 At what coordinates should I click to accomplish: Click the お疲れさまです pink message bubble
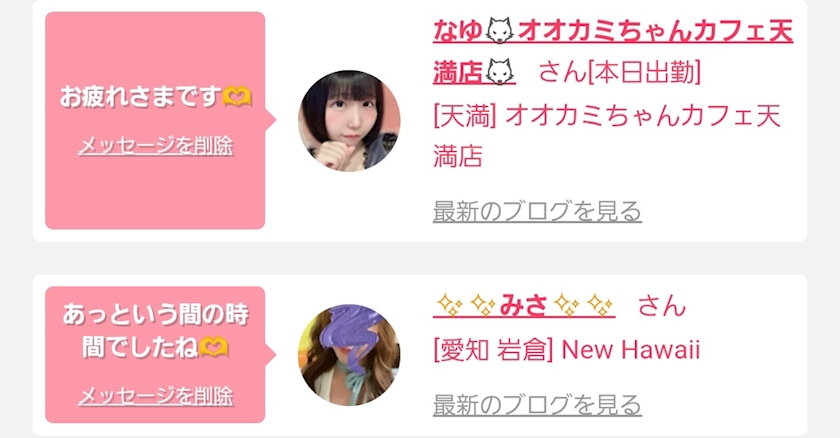click(x=155, y=120)
